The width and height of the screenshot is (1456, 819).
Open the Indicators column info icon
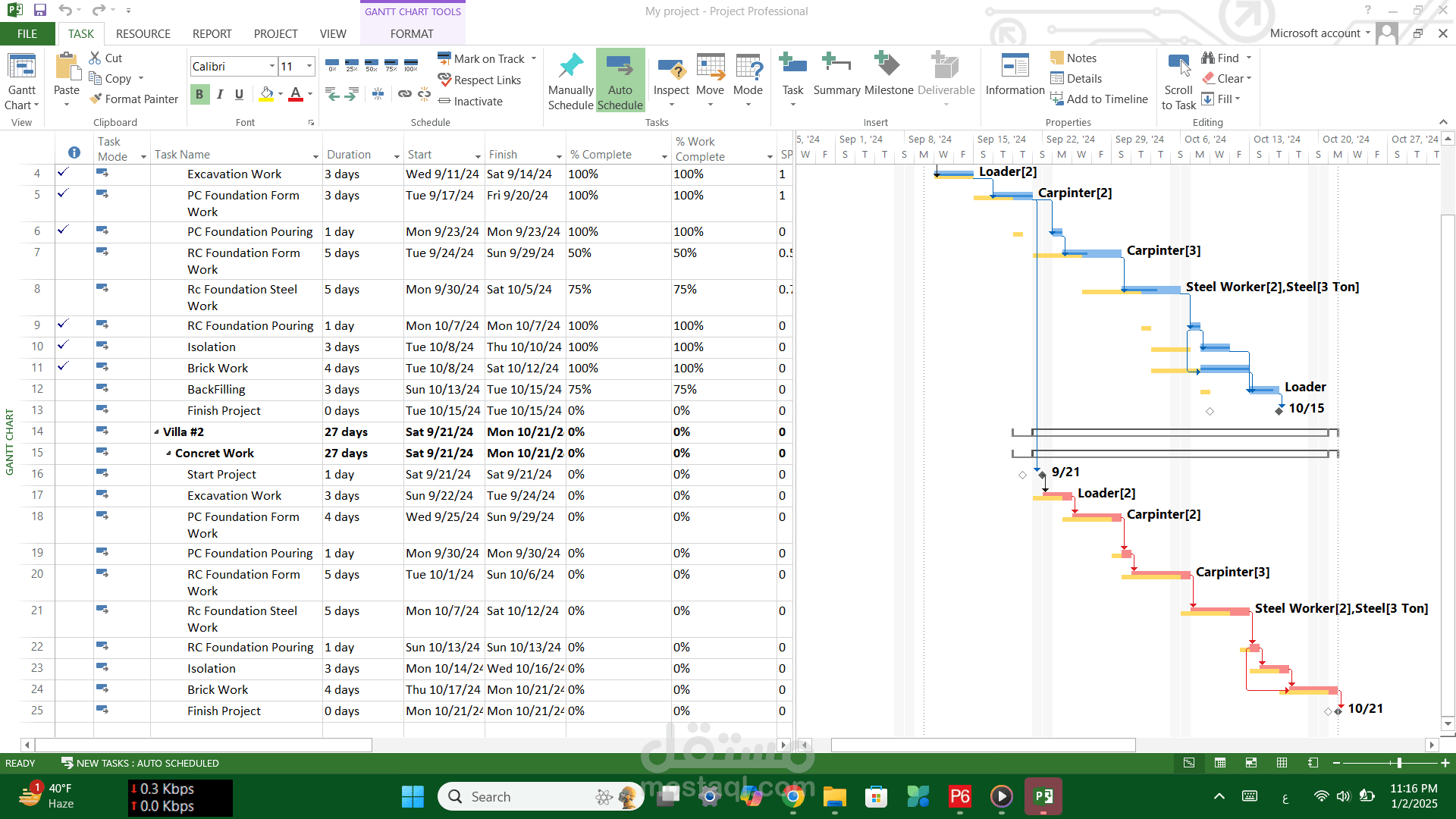coord(74,152)
